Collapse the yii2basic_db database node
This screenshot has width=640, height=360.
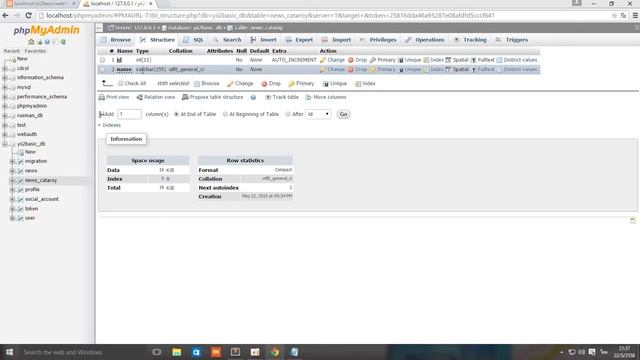click(x=5, y=144)
